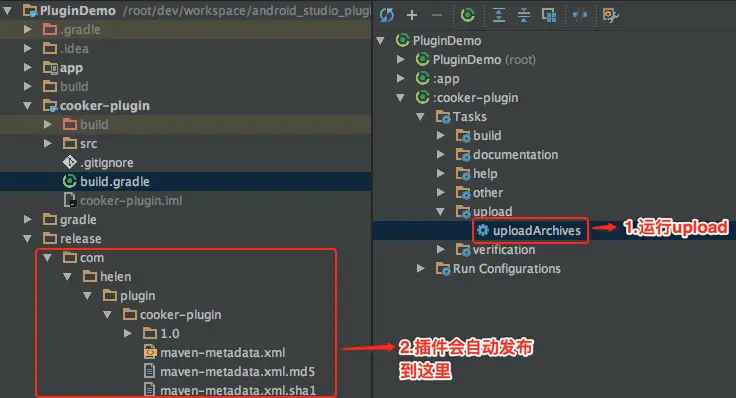This screenshot has height=398, width=736.
Task: Click the Show Dependencies toolbar icon
Action: [549, 15]
